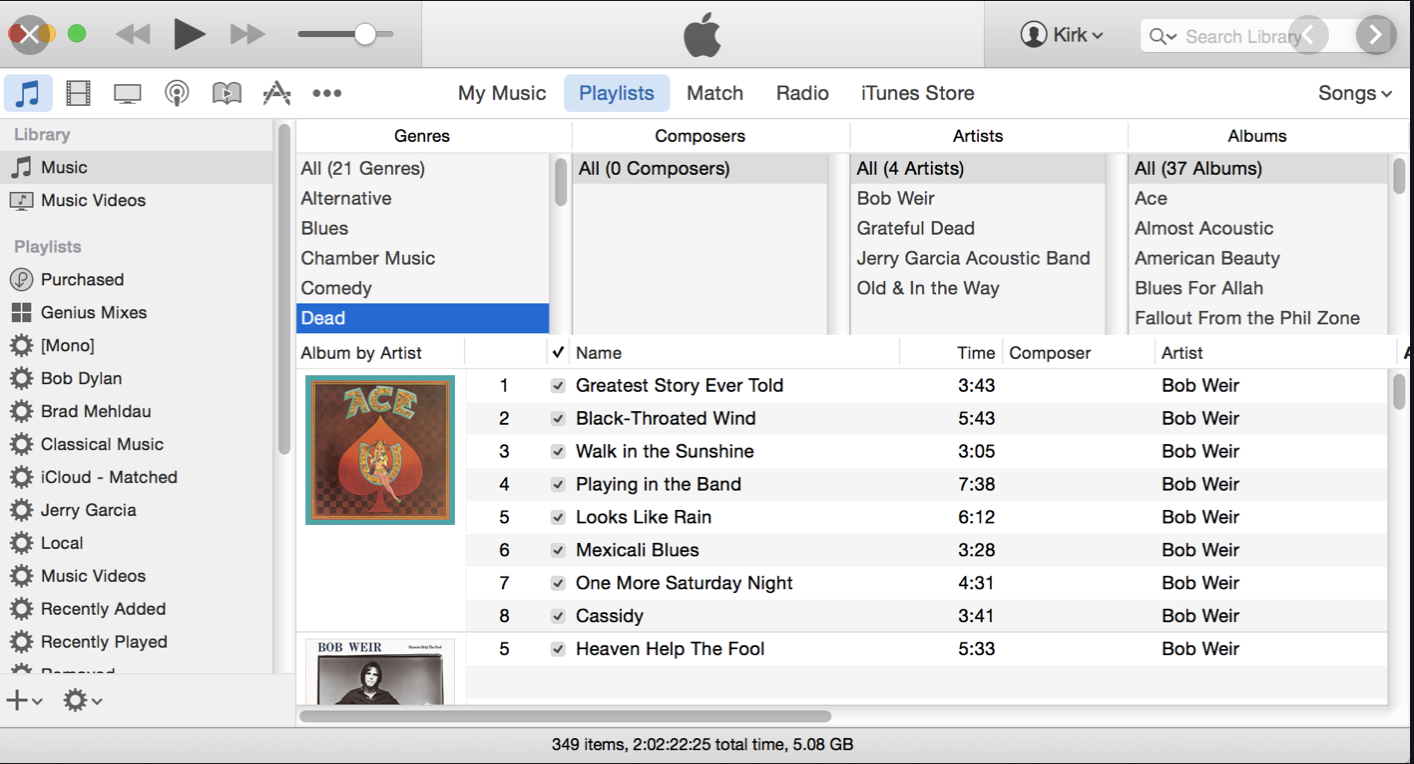Uncheck Mexicali Blues

point(558,550)
